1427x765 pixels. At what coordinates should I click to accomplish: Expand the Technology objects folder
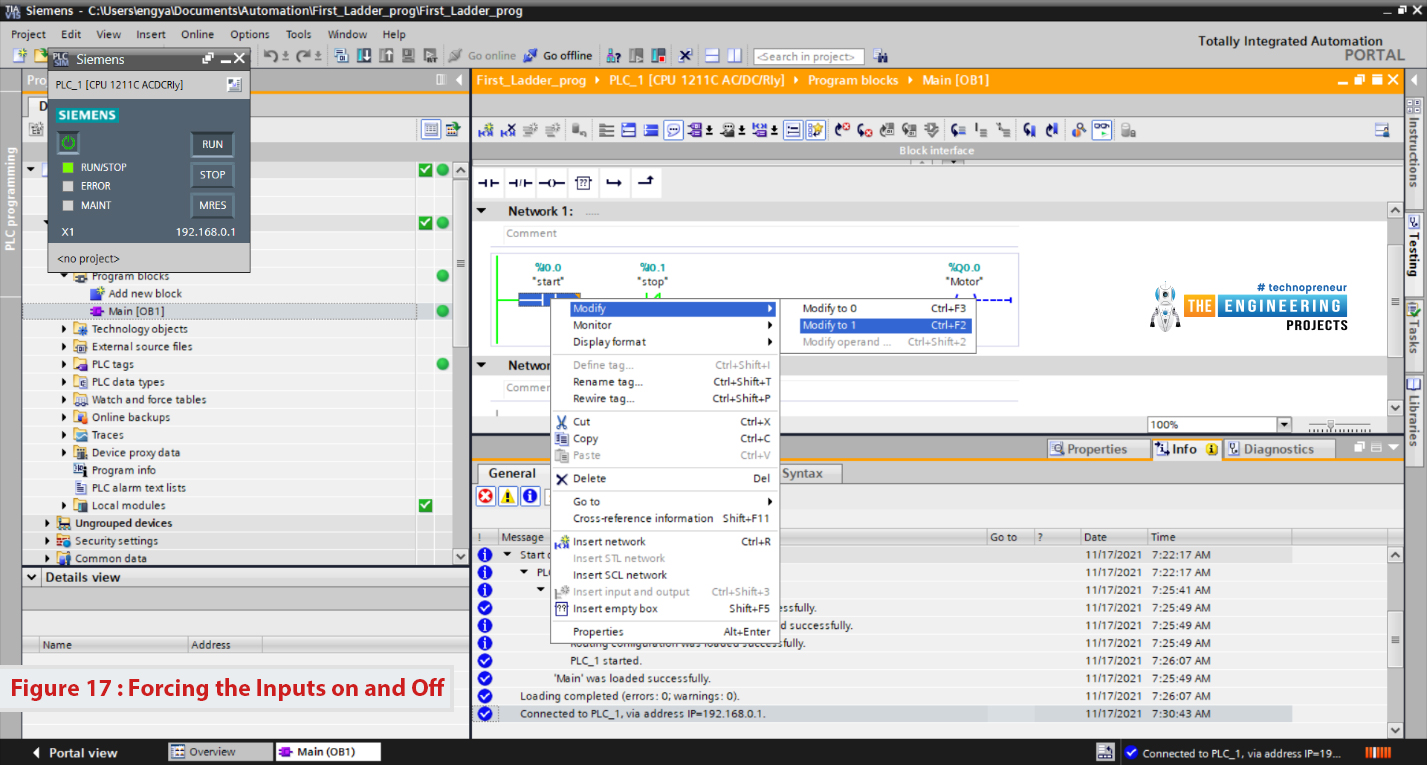pos(65,329)
